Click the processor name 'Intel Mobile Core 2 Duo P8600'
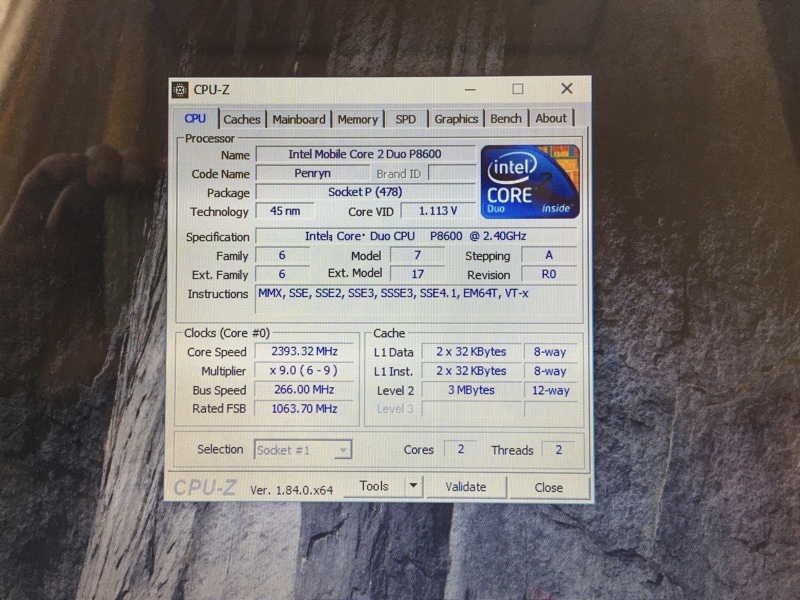This screenshot has width=800, height=600. (x=365, y=154)
